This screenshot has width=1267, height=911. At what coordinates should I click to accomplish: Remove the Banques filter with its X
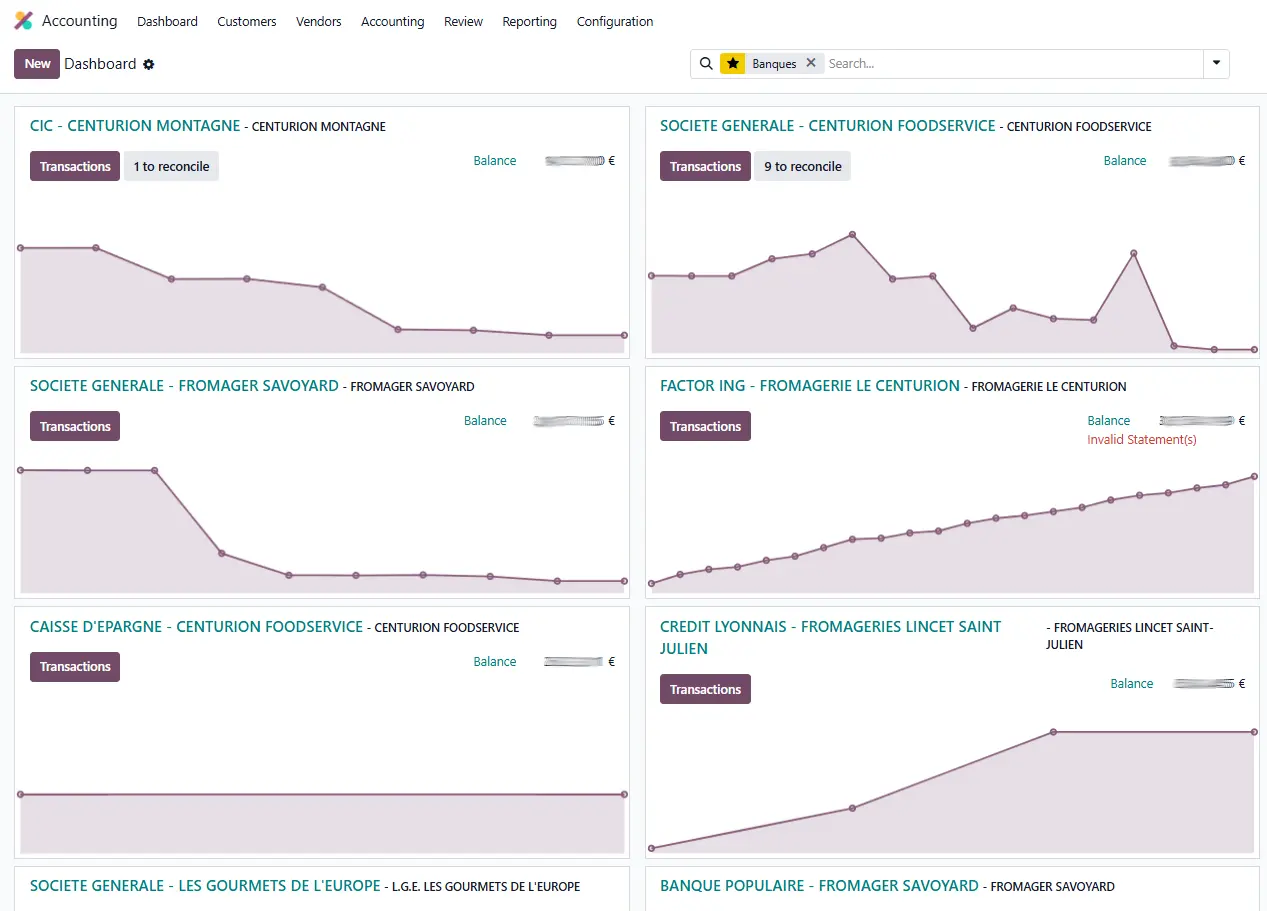tap(811, 62)
